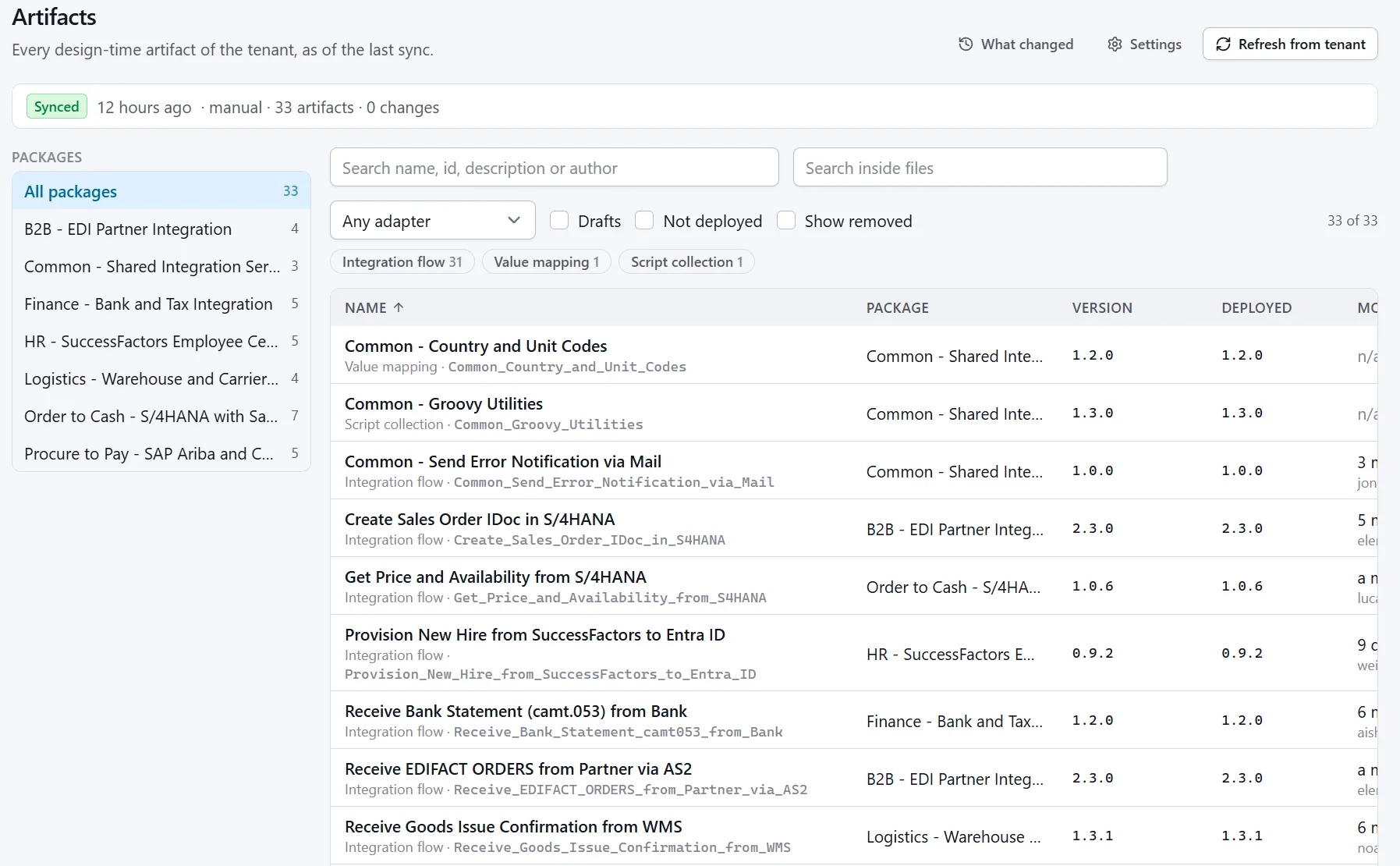This screenshot has height=866, width=1400.
Task: Open Order to Cash - S/4HANA package
Action: (x=161, y=416)
